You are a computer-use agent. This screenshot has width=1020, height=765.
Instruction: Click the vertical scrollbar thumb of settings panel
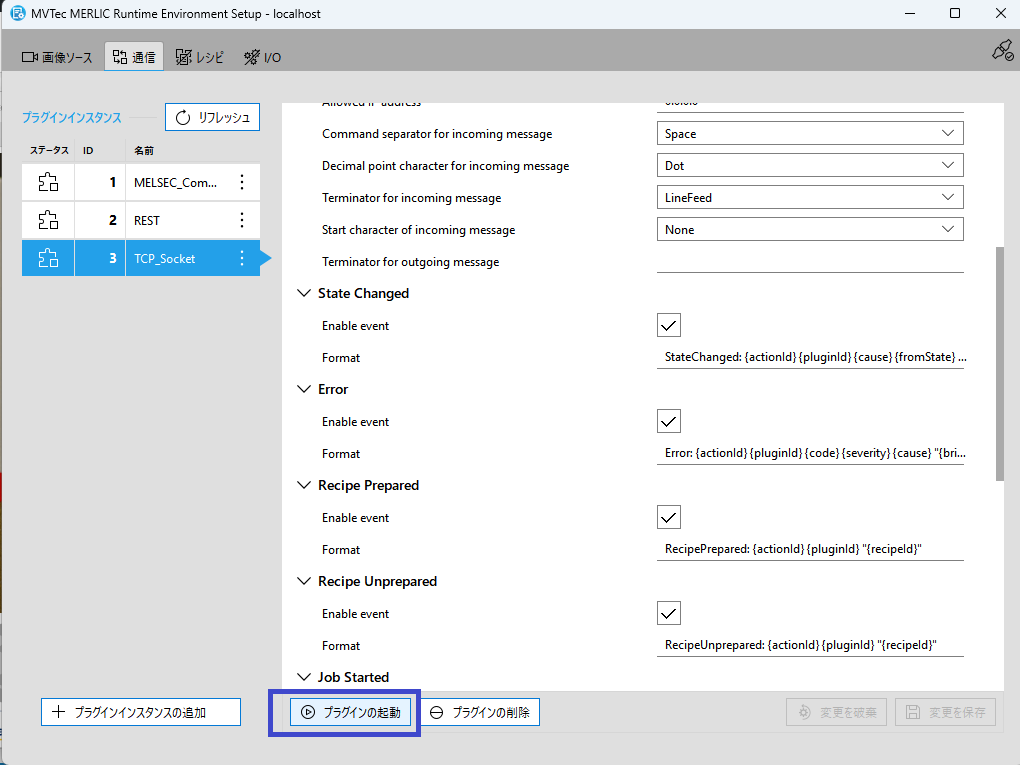tap(1000, 364)
